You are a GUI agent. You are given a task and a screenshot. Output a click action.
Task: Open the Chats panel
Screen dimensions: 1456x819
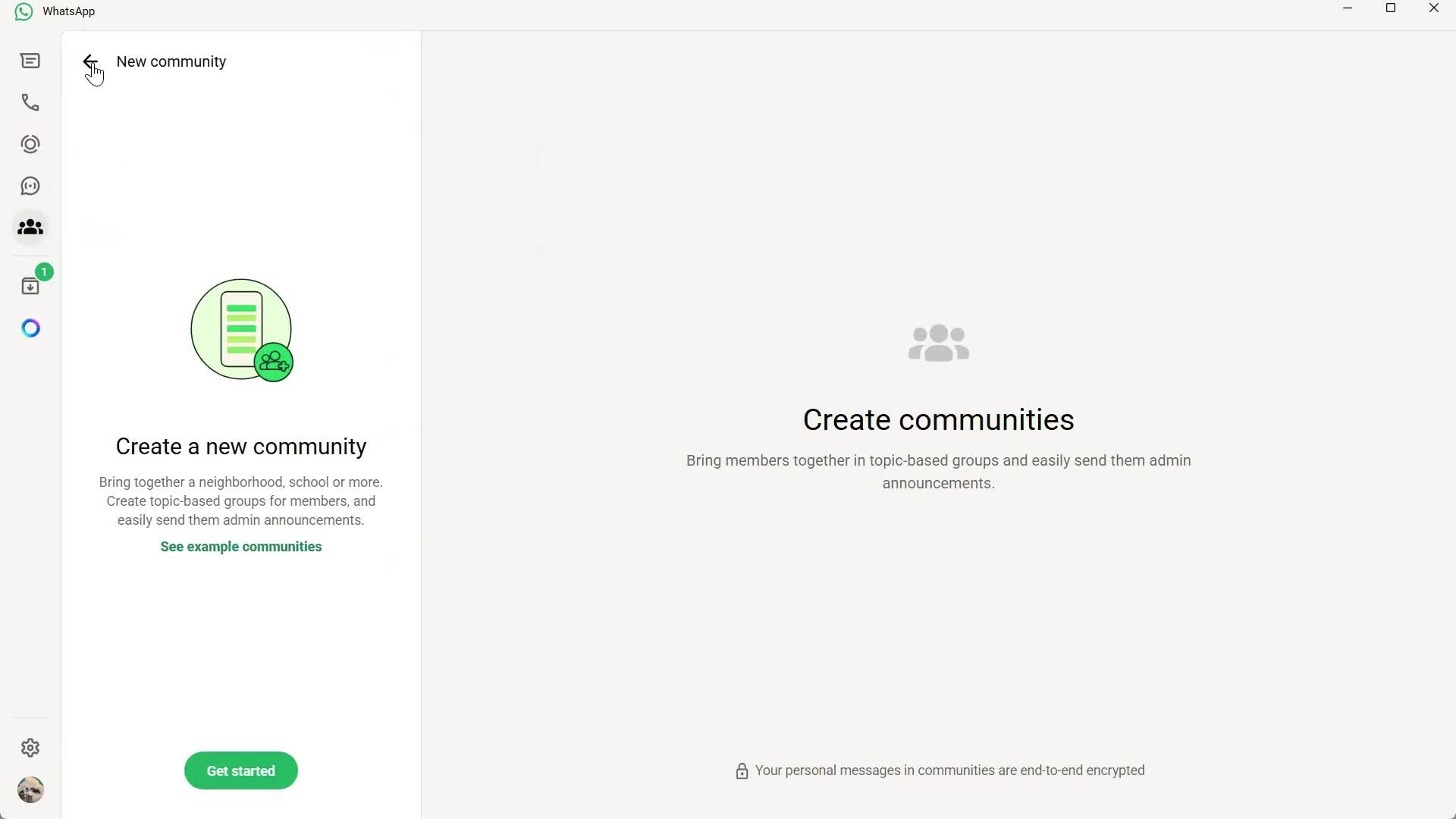tap(30, 61)
